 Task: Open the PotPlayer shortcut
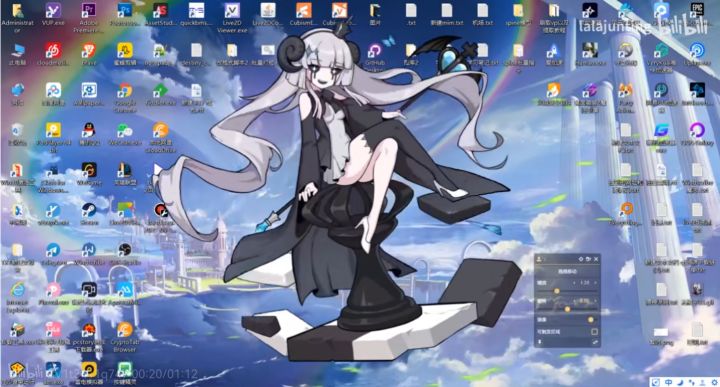[53, 131]
